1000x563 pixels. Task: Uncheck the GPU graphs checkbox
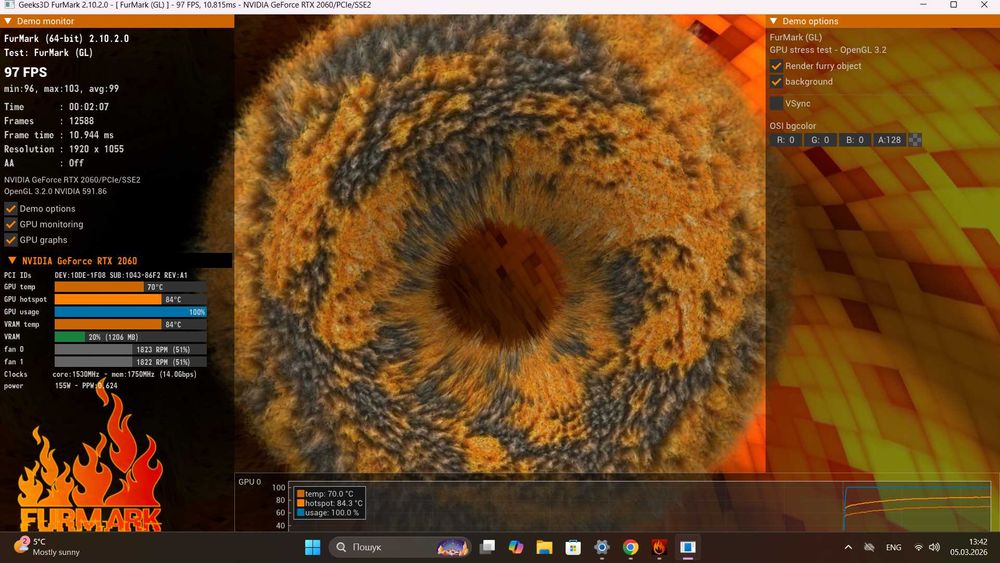[x=10, y=240]
